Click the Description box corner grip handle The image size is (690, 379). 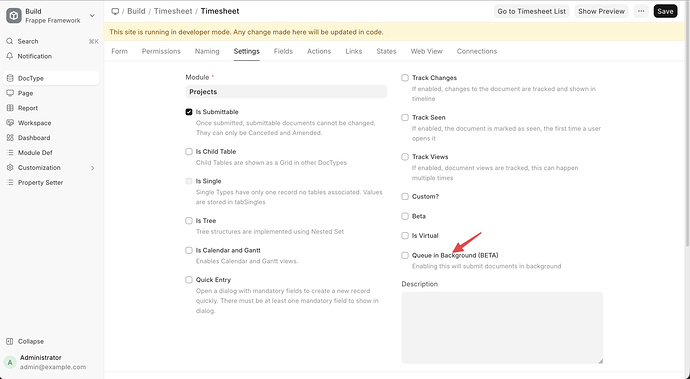click(600, 361)
